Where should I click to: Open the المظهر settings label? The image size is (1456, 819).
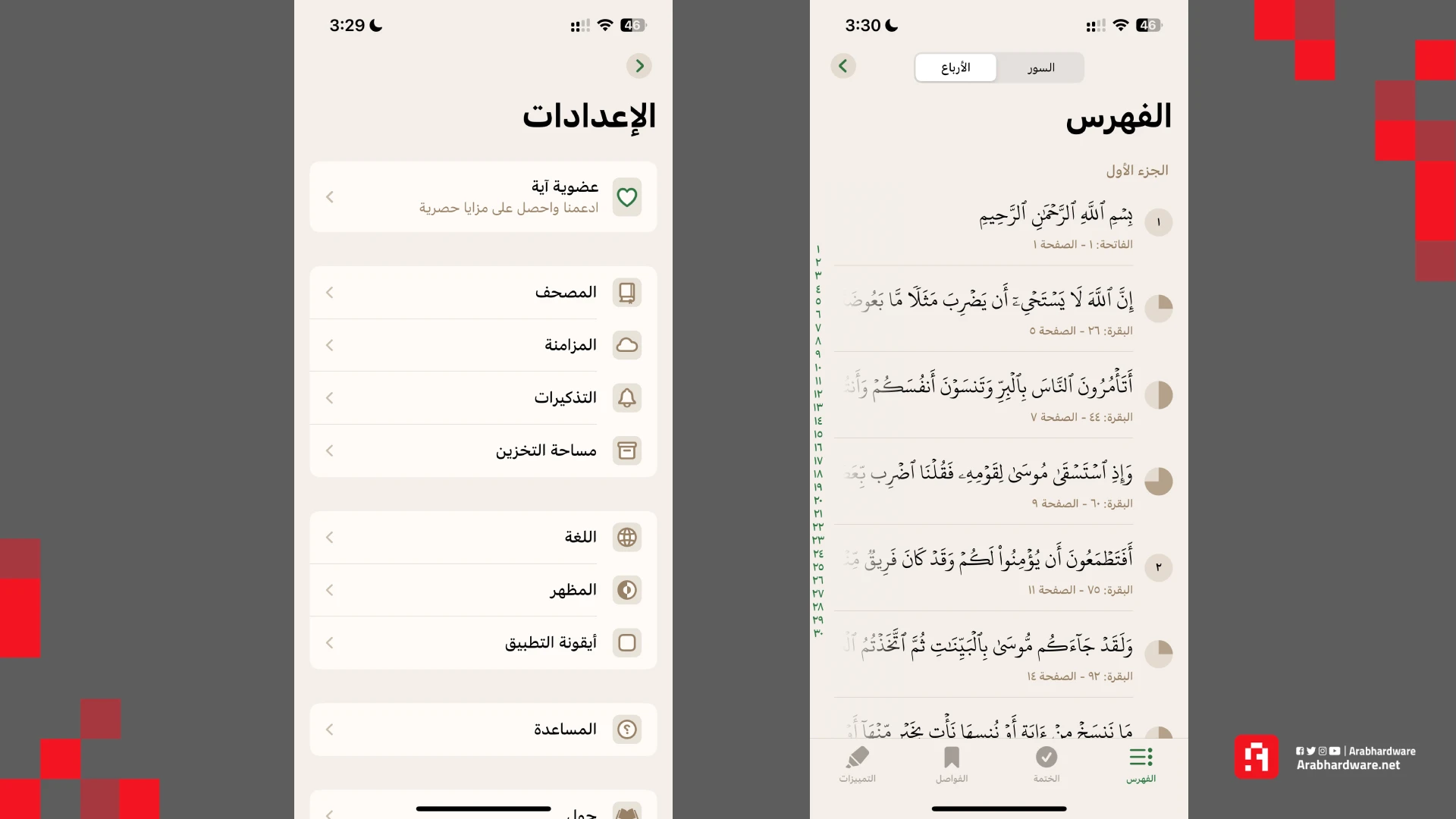coord(573,590)
